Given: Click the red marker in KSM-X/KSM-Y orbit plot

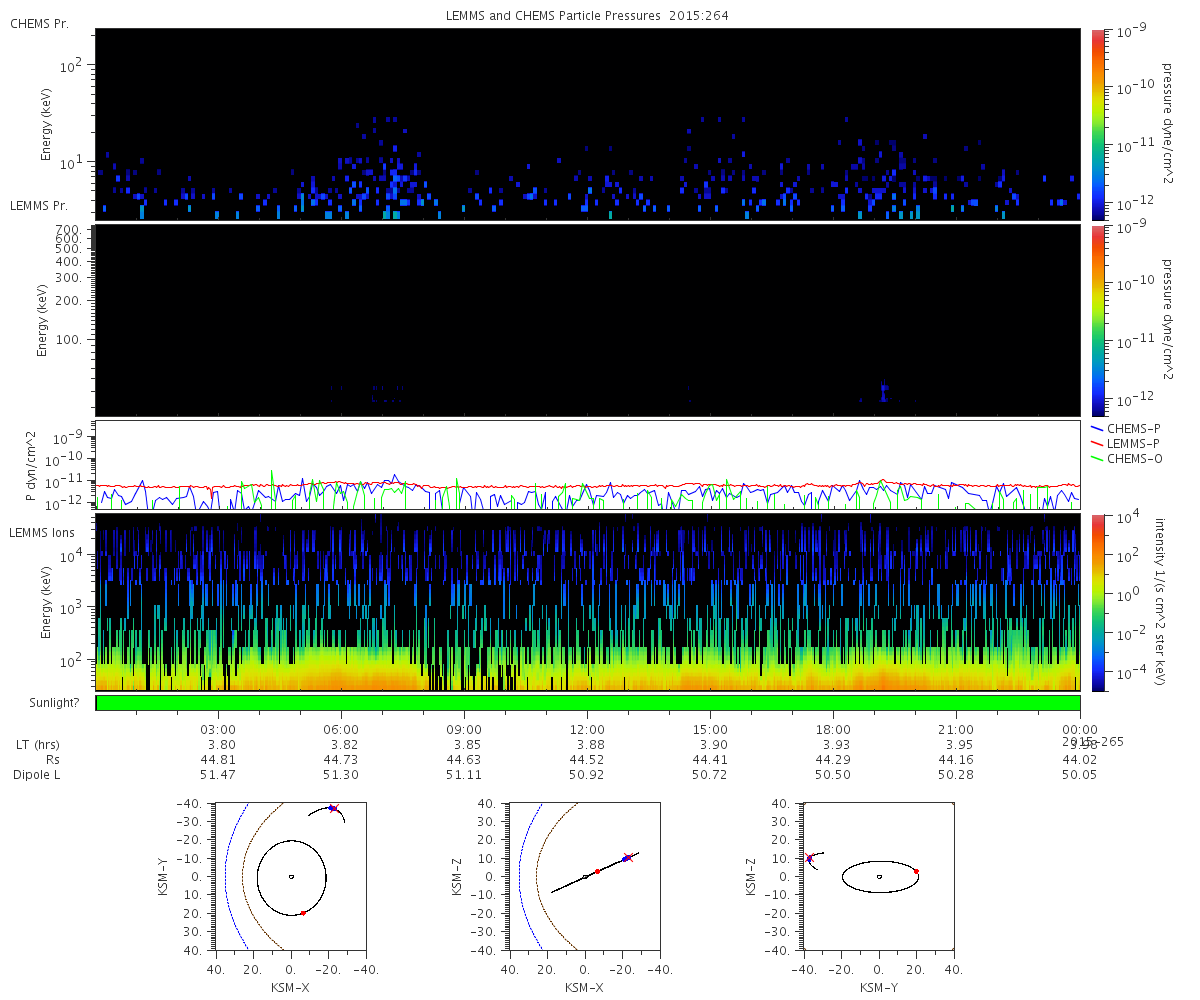Looking at the screenshot, I should click(303, 913).
